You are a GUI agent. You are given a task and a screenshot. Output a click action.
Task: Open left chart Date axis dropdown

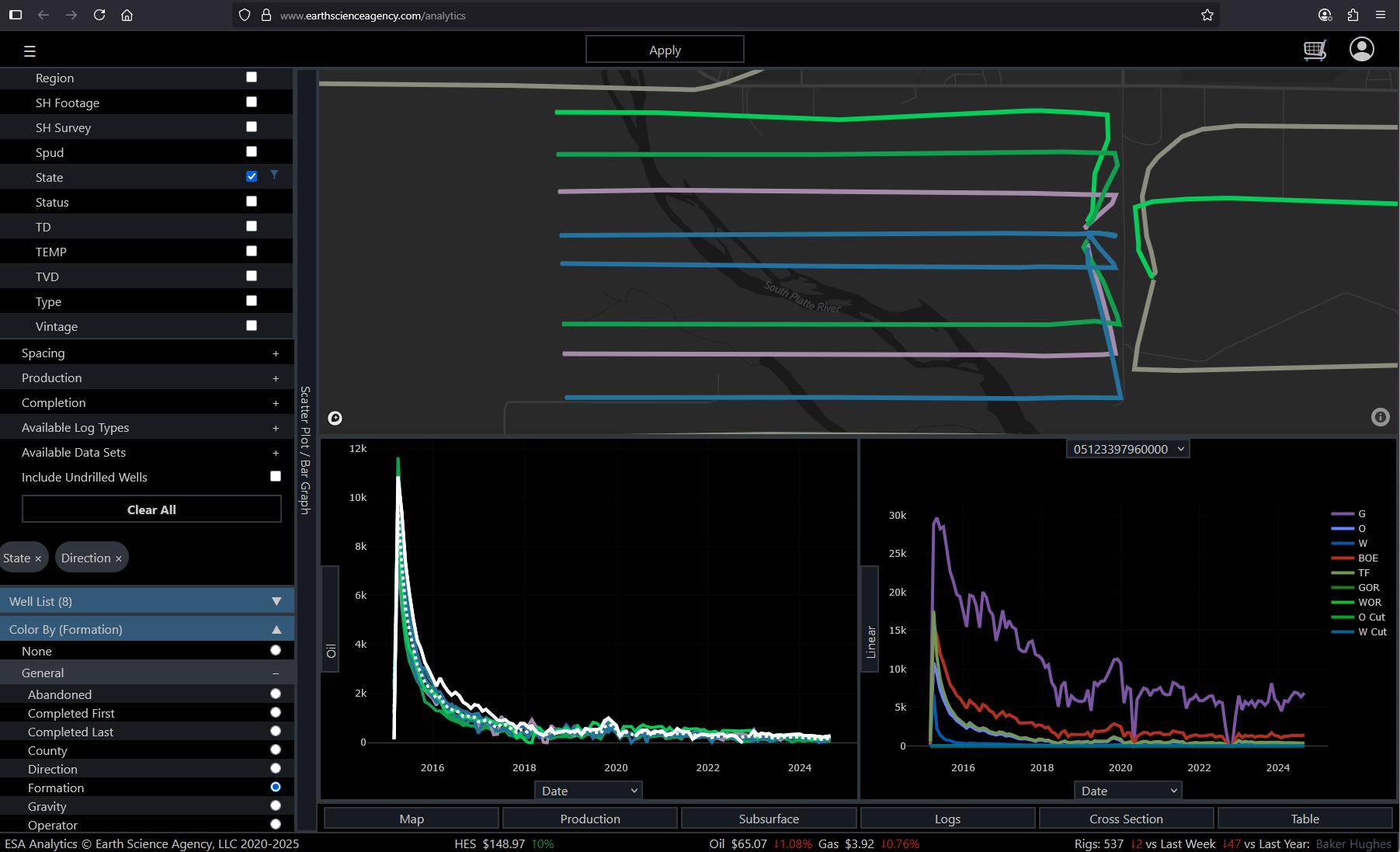[588, 791]
